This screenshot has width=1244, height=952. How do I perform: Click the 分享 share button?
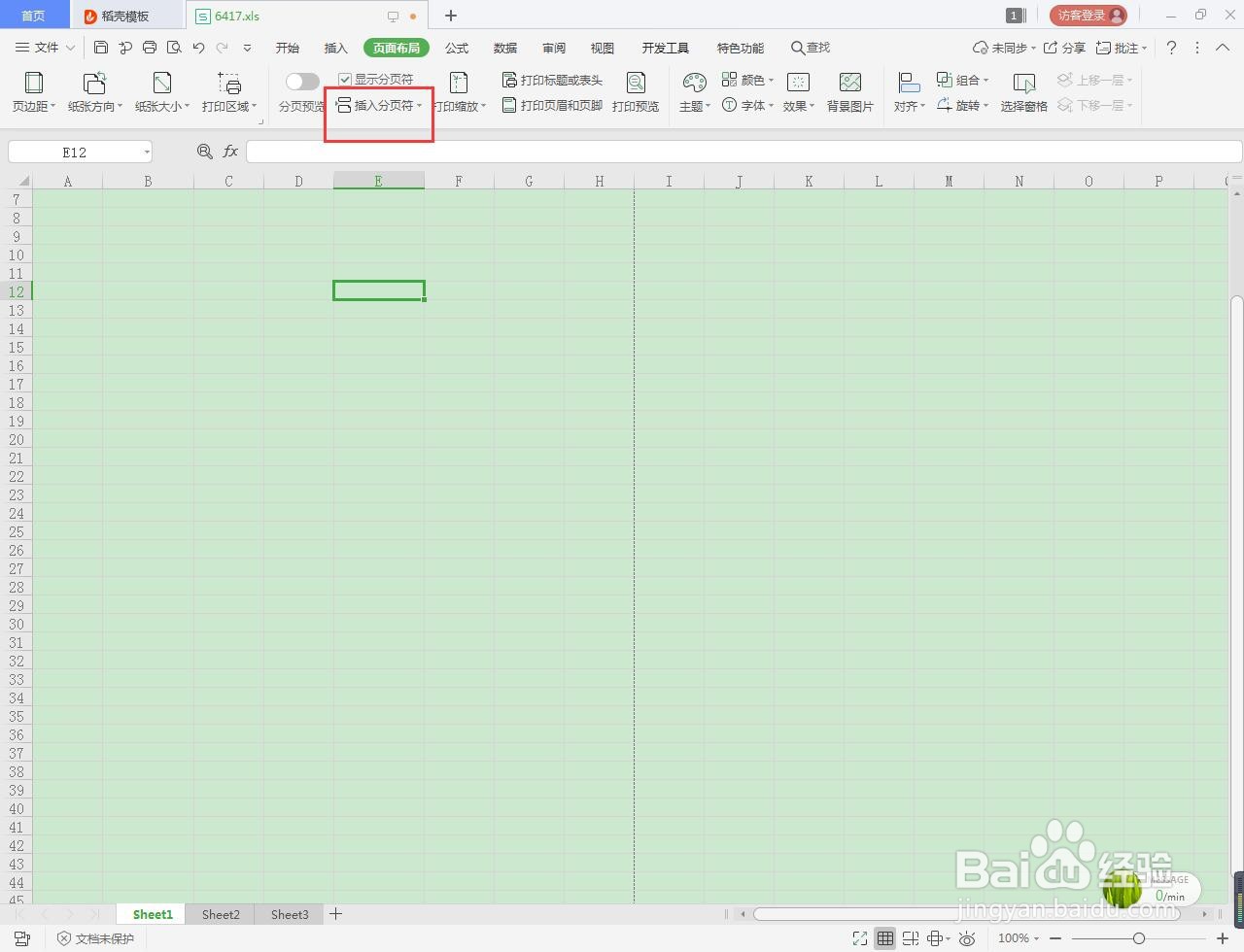1069,47
